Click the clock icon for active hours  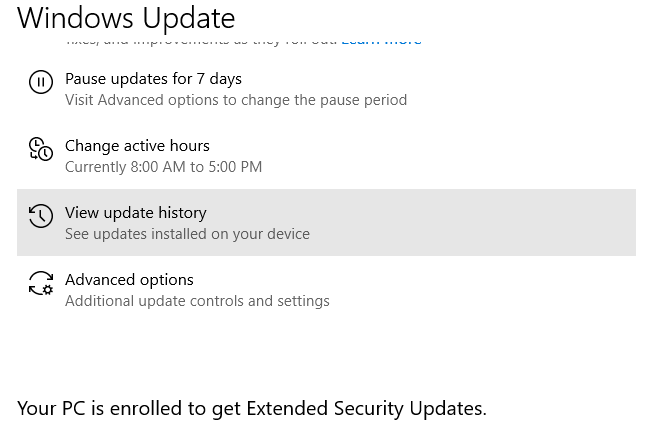tap(40, 149)
